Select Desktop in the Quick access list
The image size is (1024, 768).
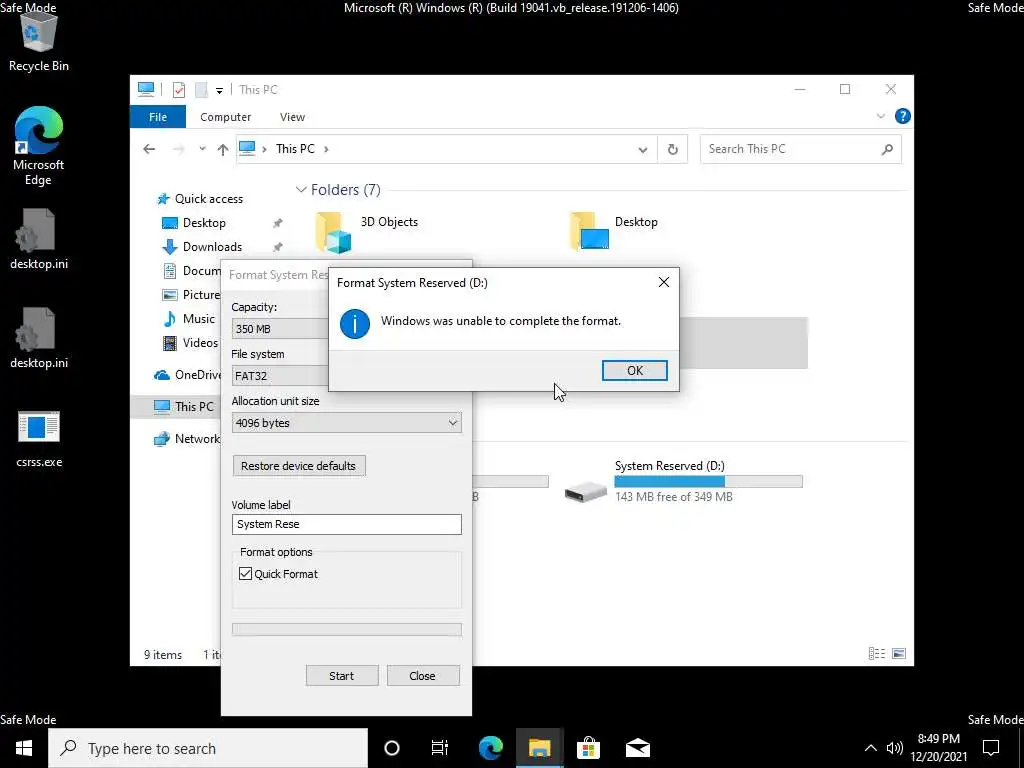[194, 223]
